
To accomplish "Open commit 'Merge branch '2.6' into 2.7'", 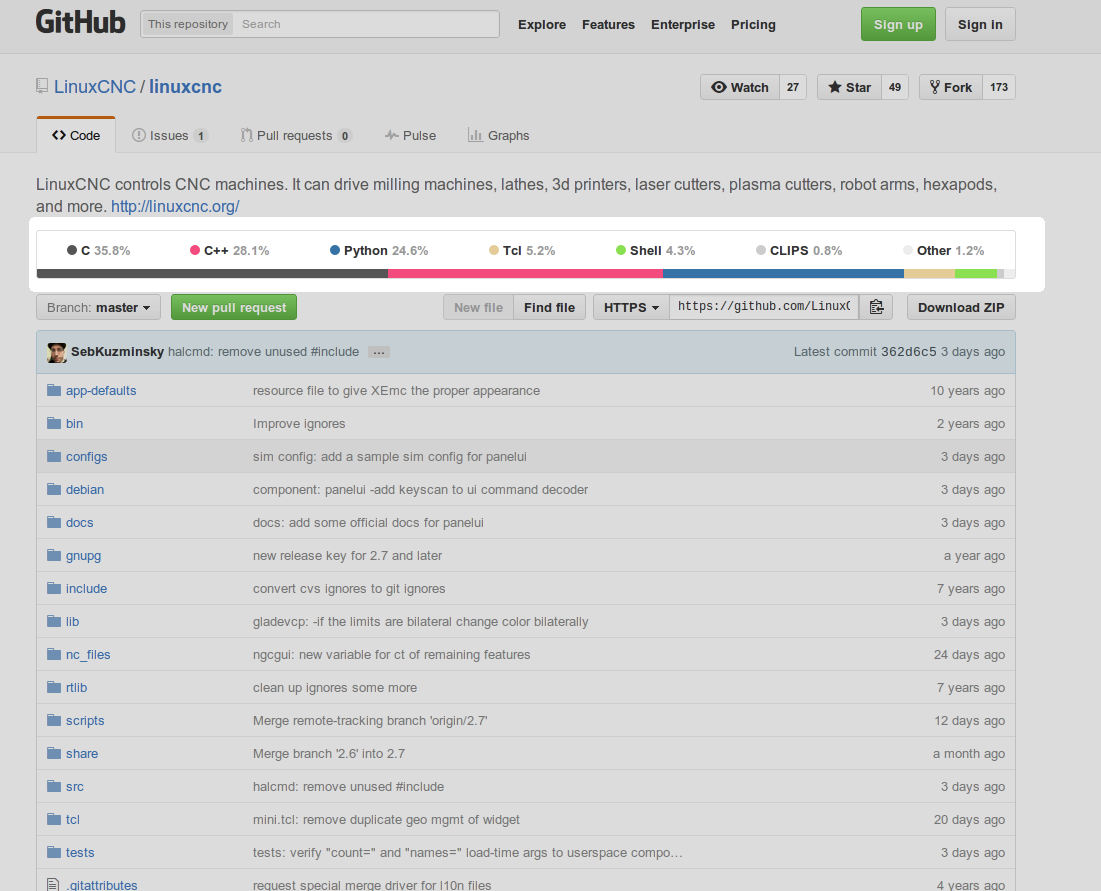I will coord(329,753).
